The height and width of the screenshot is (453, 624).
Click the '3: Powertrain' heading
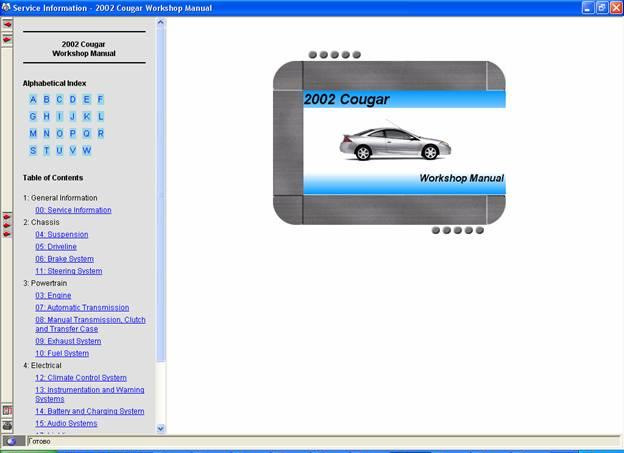(45, 283)
